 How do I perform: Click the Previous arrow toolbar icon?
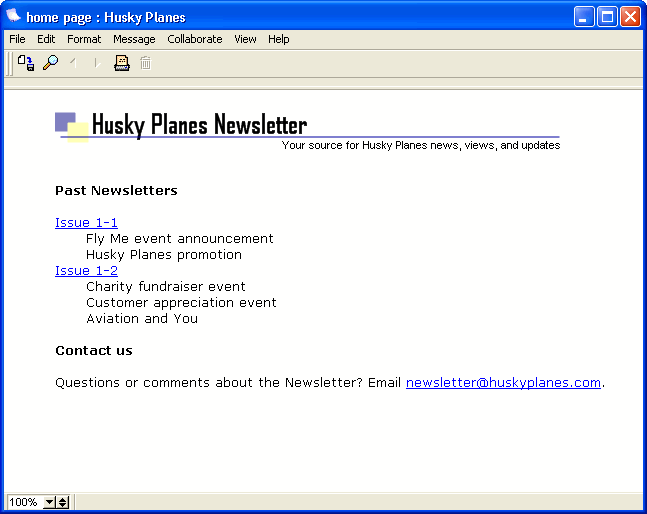(x=74, y=63)
